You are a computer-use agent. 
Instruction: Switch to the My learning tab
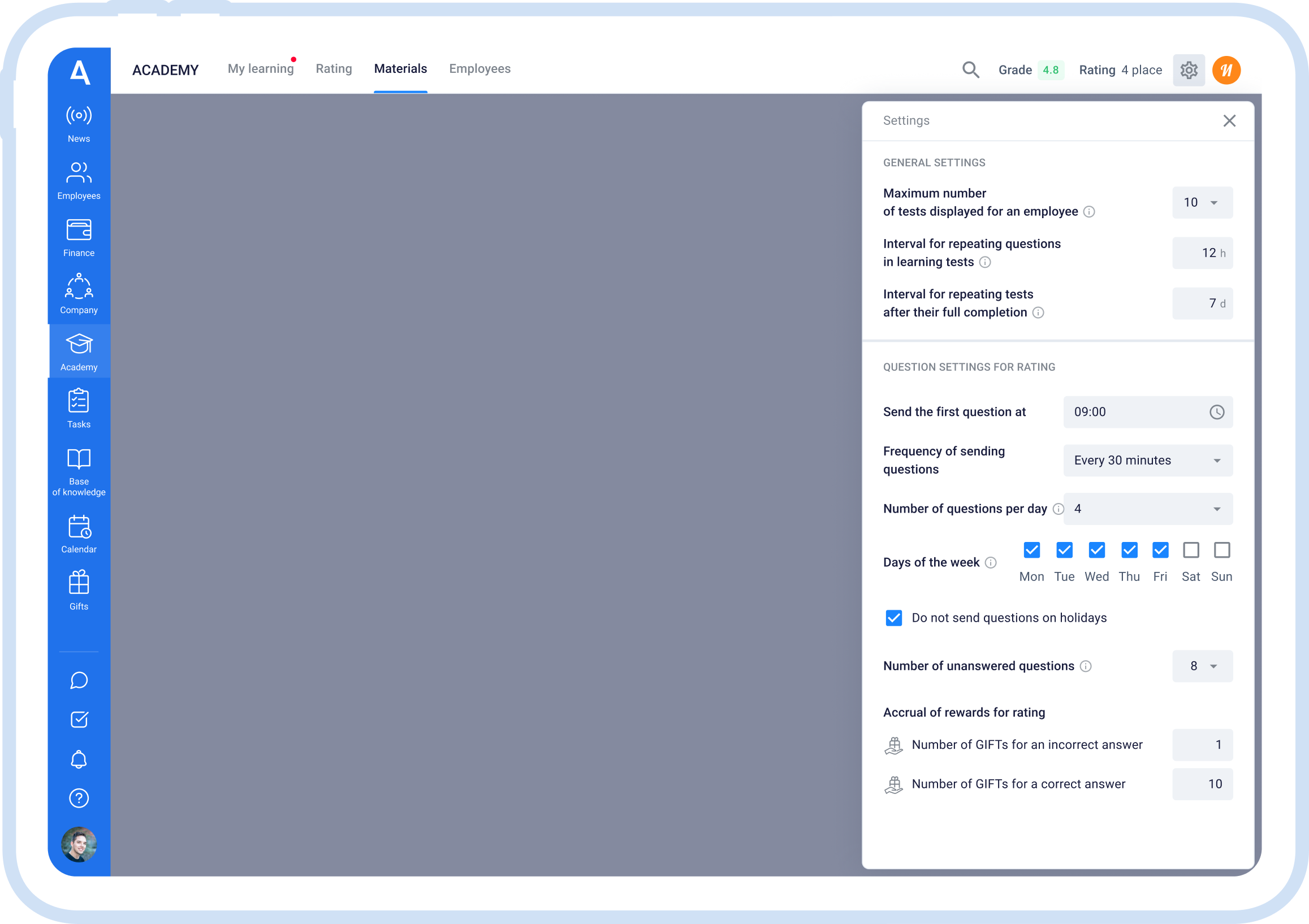pyautogui.click(x=261, y=69)
